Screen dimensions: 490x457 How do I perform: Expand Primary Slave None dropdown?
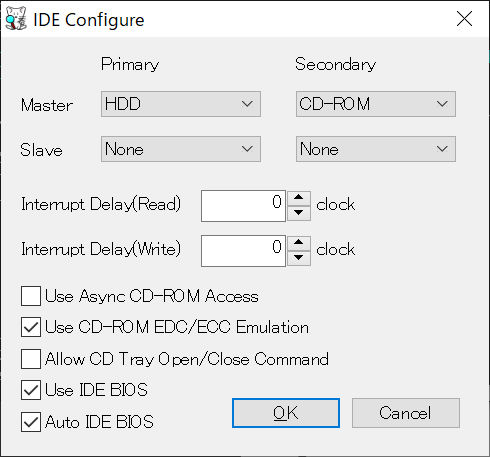point(181,149)
